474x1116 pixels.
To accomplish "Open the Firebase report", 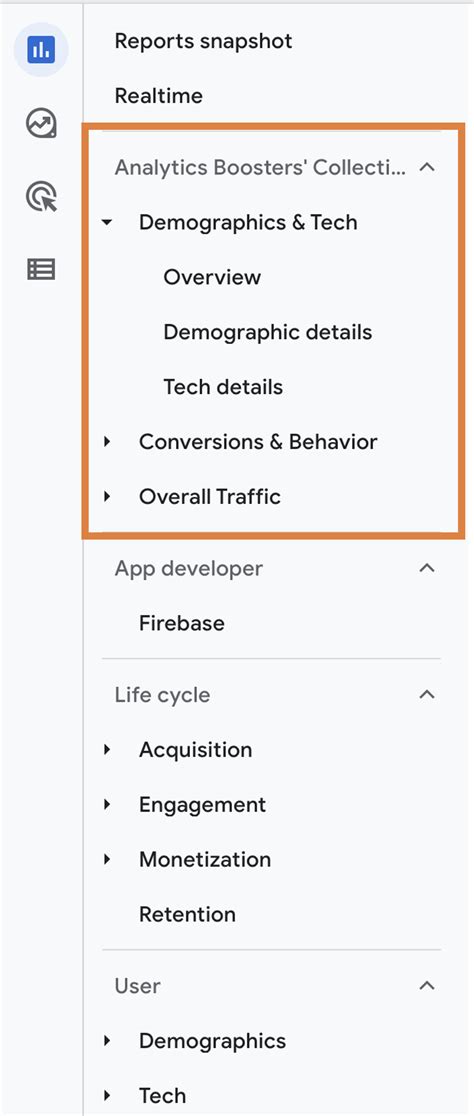I will tap(181, 623).
